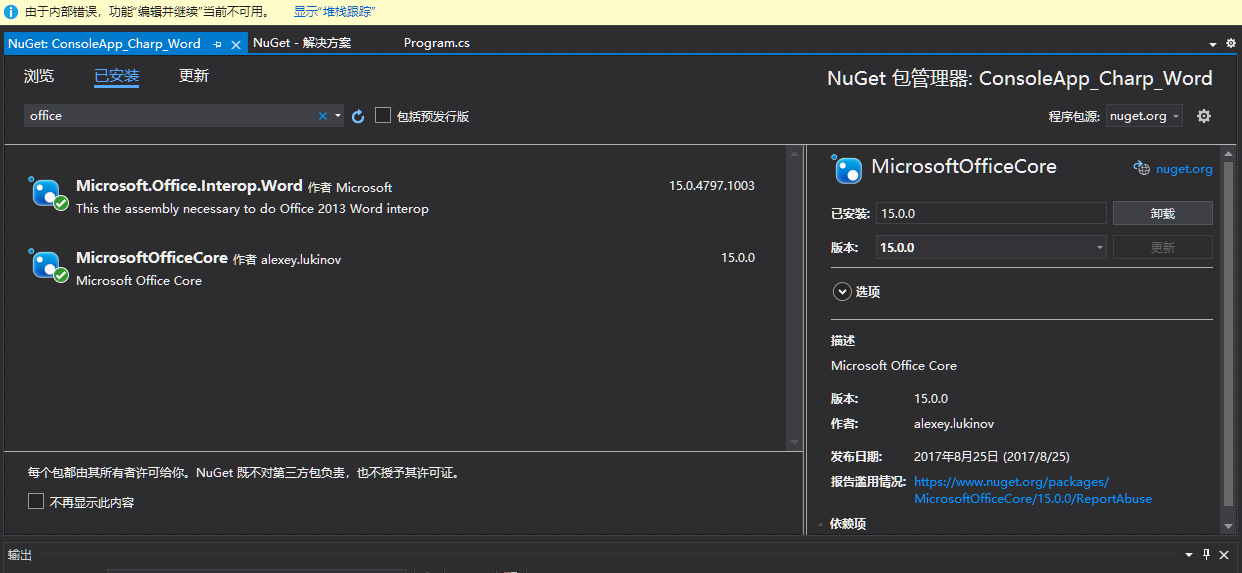The height and width of the screenshot is (573, 1242).
Task: Refresh the package list
Action: coord(358,116)
